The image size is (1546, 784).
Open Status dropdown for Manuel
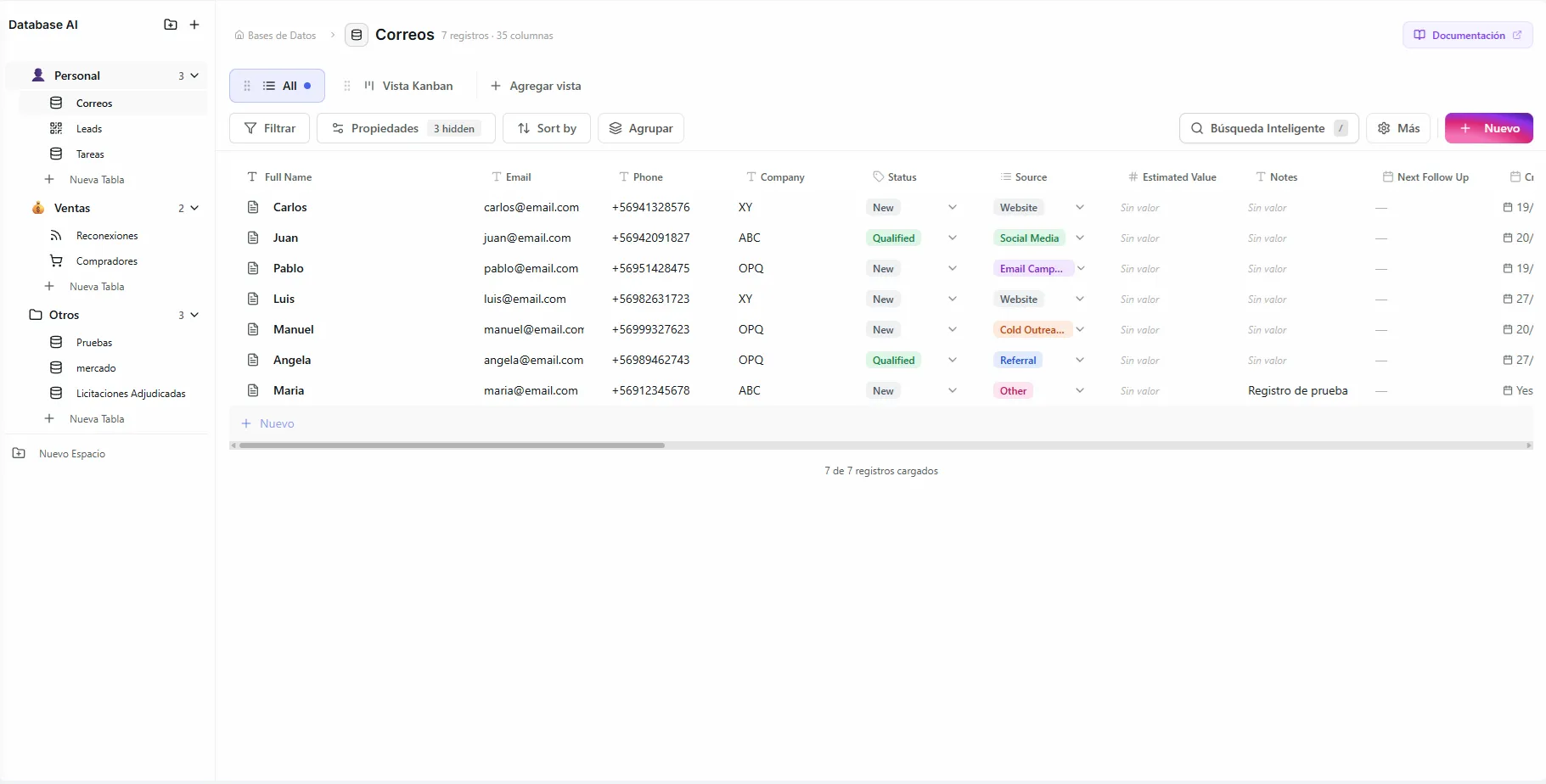(x=953, y=329)
